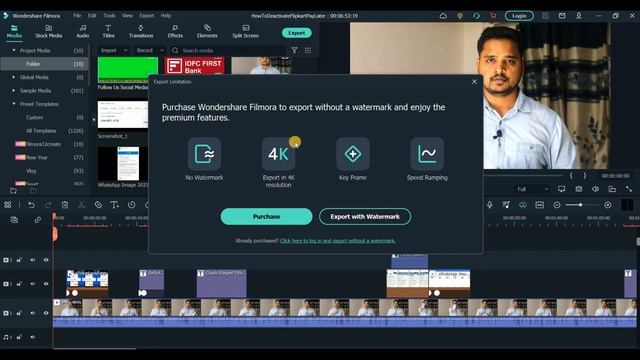Open the View menu
This screenshot has width=640, height=360.
pos(127,16)
